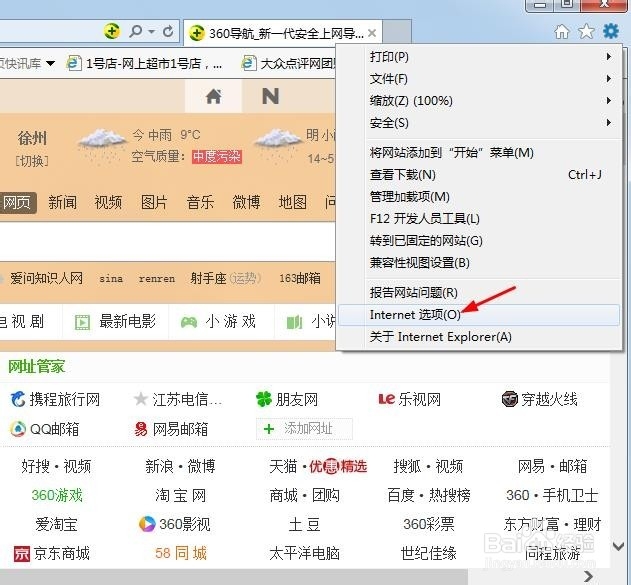Screen dimensions: 631x585
Task: Open 1号店 favorites bar bookmark
Action: (x=144, y=63)
